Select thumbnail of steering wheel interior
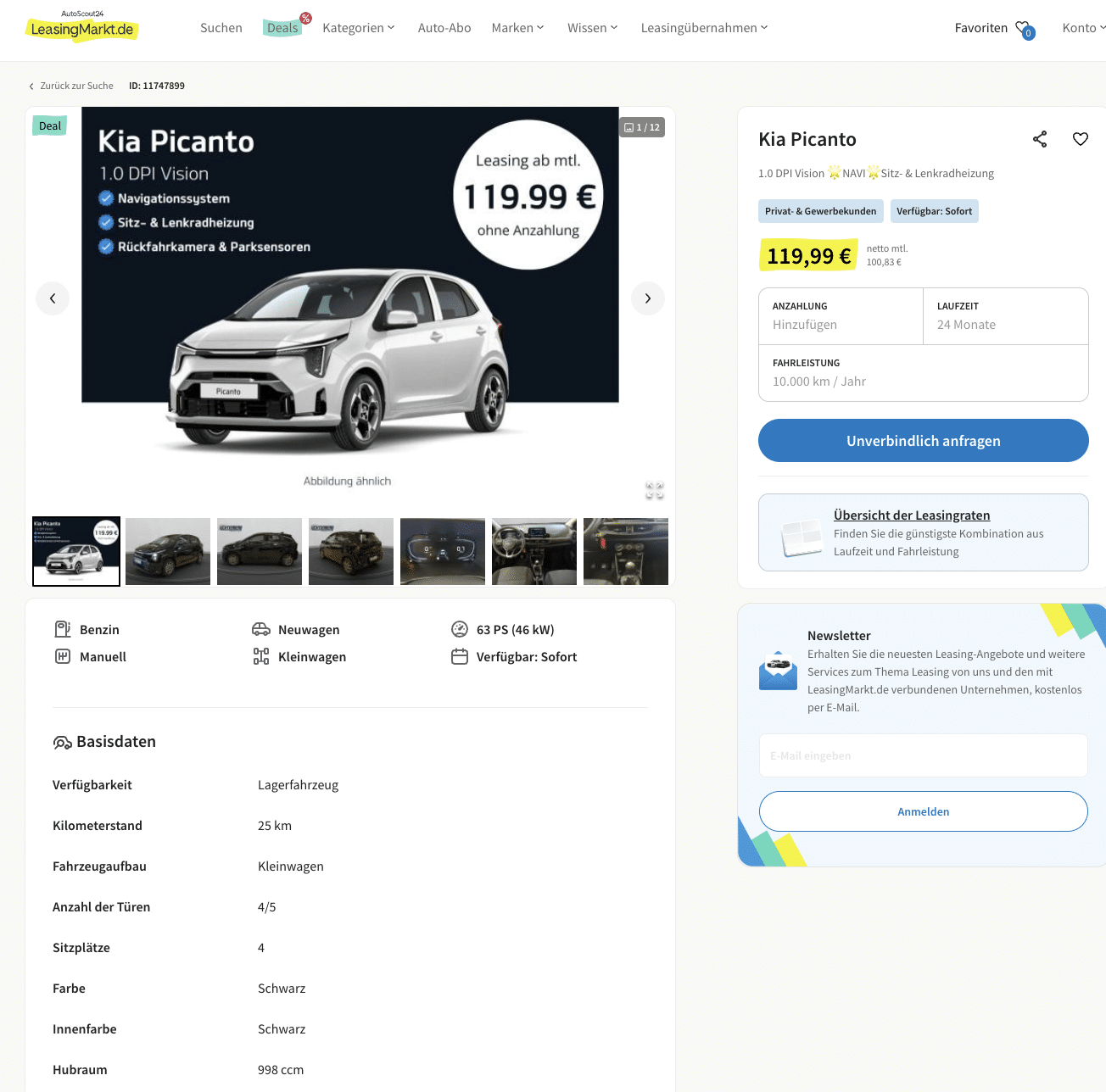The width and height of the screenshot is (1106, 1092). (534, 551)
